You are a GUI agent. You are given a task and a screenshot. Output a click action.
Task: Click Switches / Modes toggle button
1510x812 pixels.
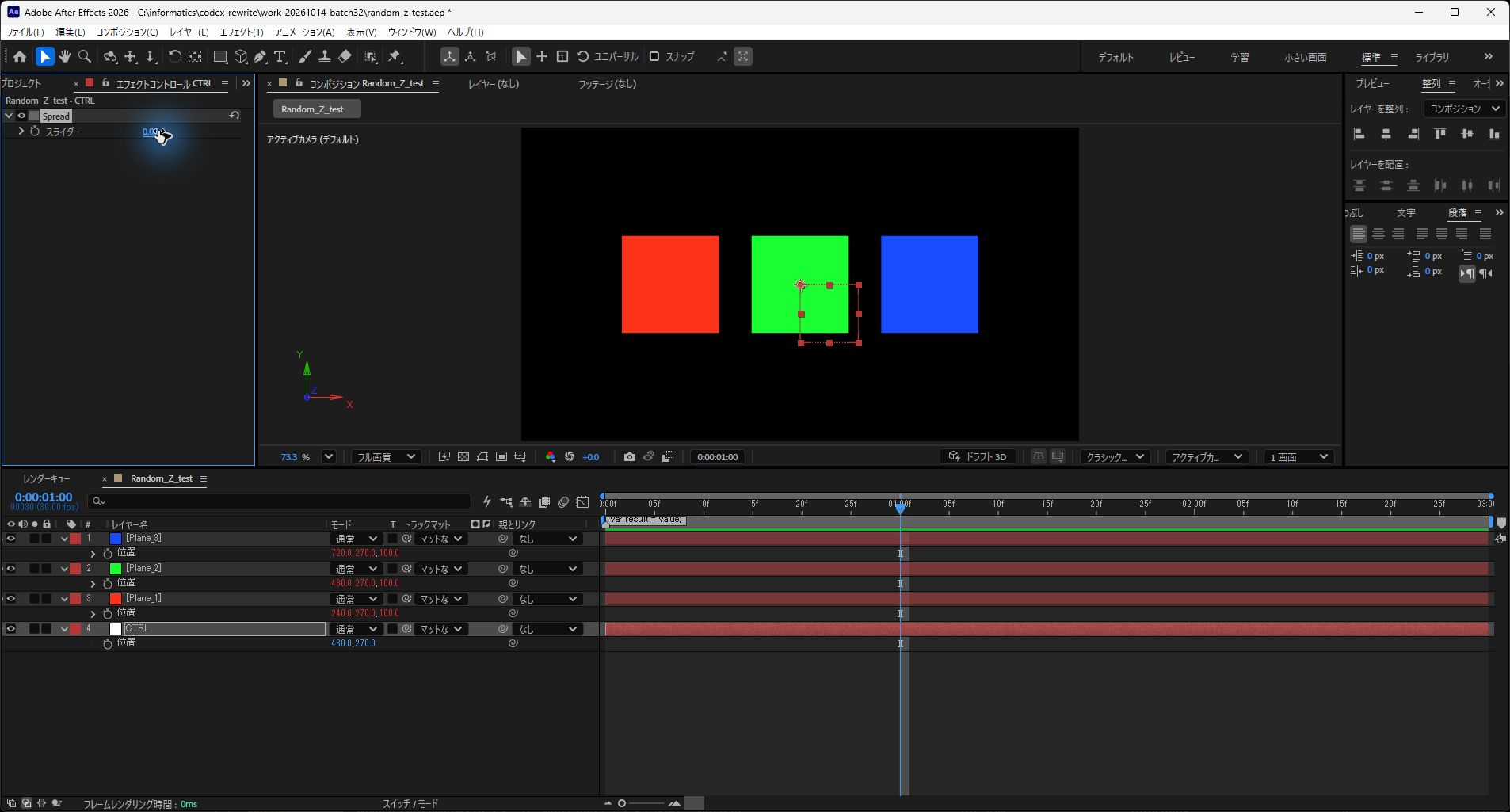(x=410, y=804)
